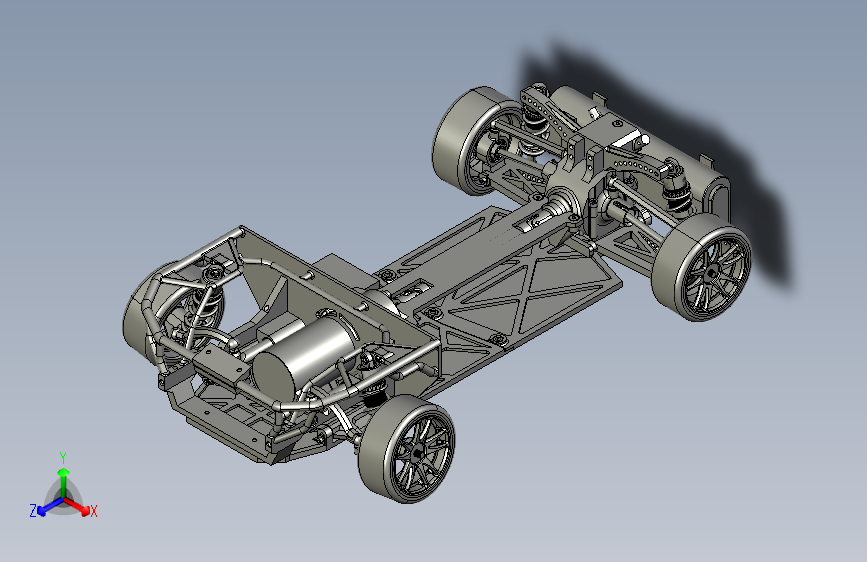Select the front wheel with visible spokes
The image size is (867, 562).
coord(407,448)
